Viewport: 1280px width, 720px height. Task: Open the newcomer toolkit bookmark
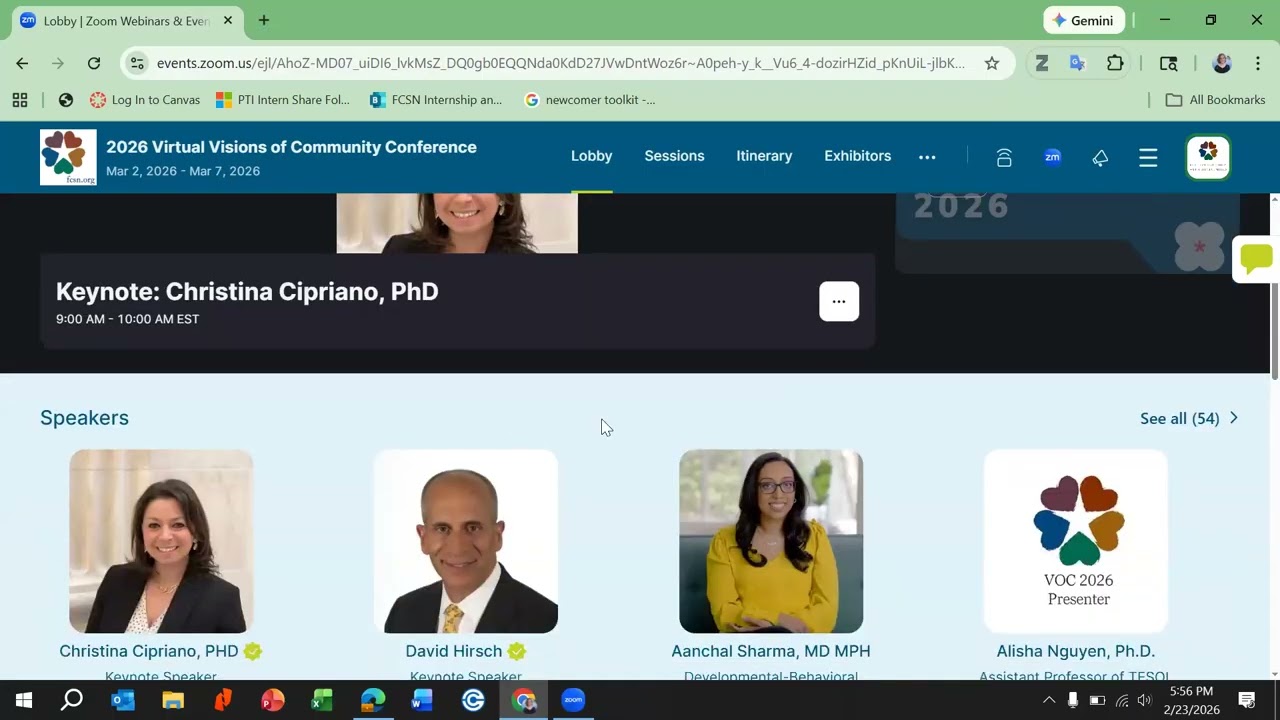590,100
